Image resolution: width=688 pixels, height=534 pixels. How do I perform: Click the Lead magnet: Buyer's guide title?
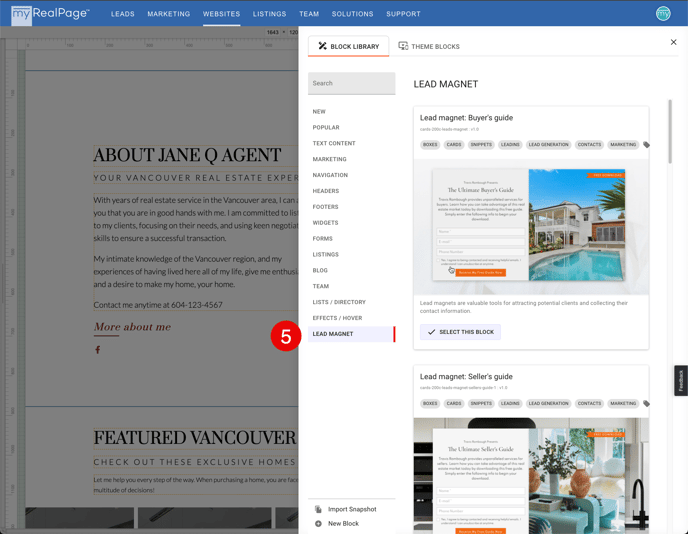[466, 118]
